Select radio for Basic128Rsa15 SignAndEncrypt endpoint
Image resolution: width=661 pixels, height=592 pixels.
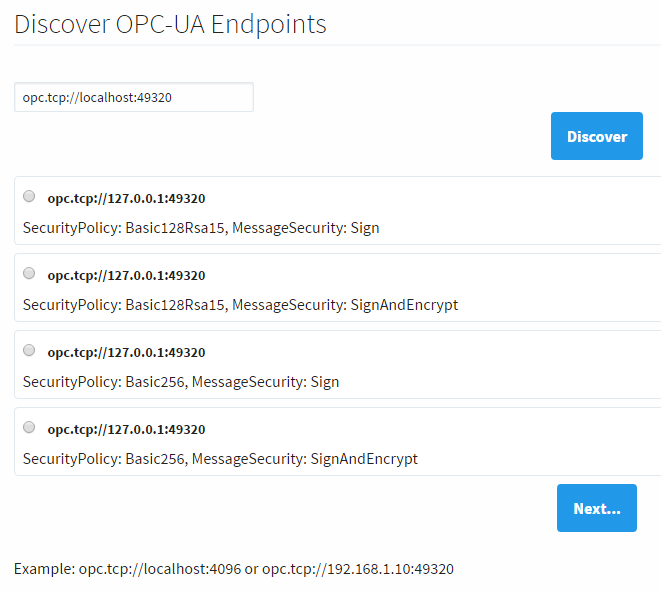point(29,273)
